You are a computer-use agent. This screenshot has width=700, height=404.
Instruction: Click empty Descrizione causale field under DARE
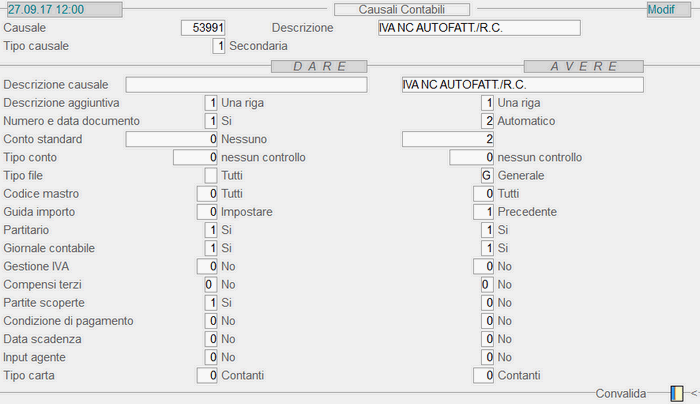(x=255, y=85)
